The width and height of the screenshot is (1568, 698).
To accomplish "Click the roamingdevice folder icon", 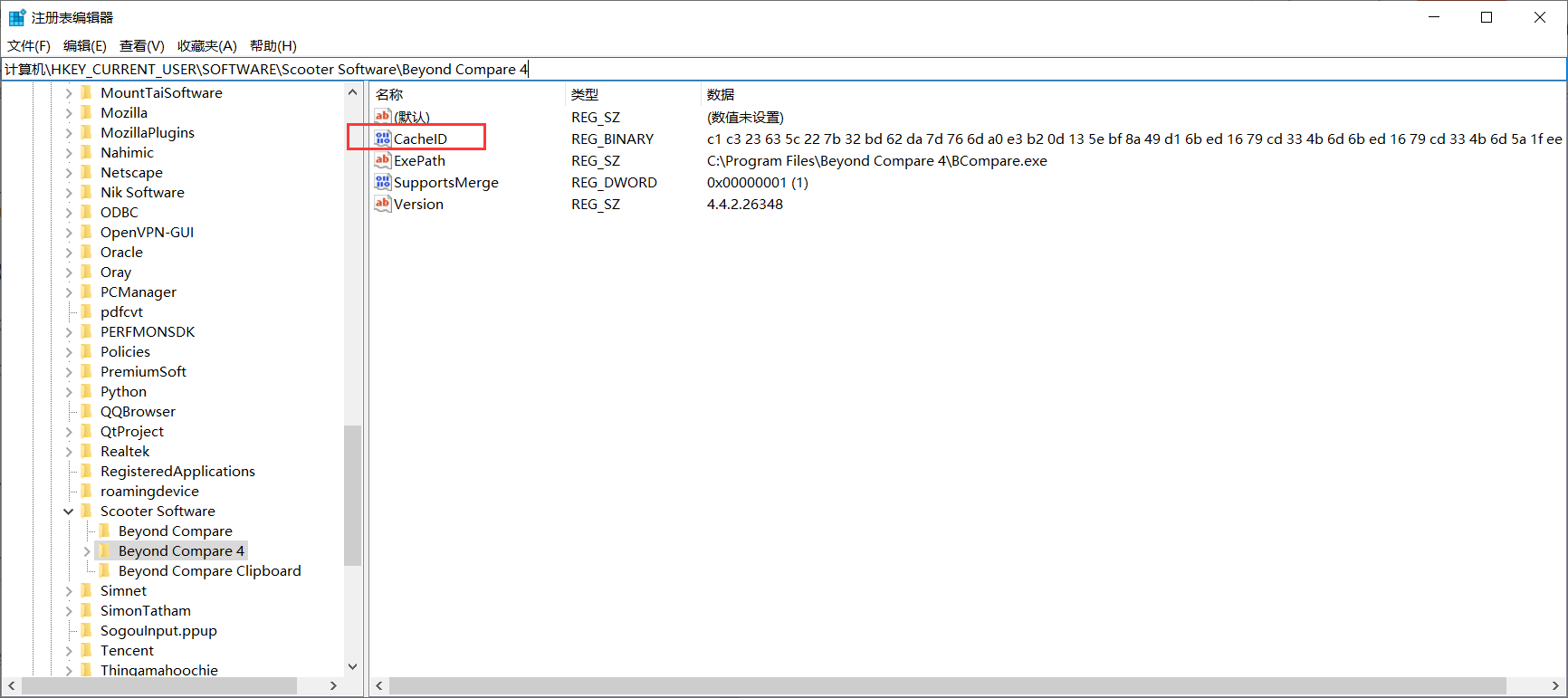I will [87, 491].
